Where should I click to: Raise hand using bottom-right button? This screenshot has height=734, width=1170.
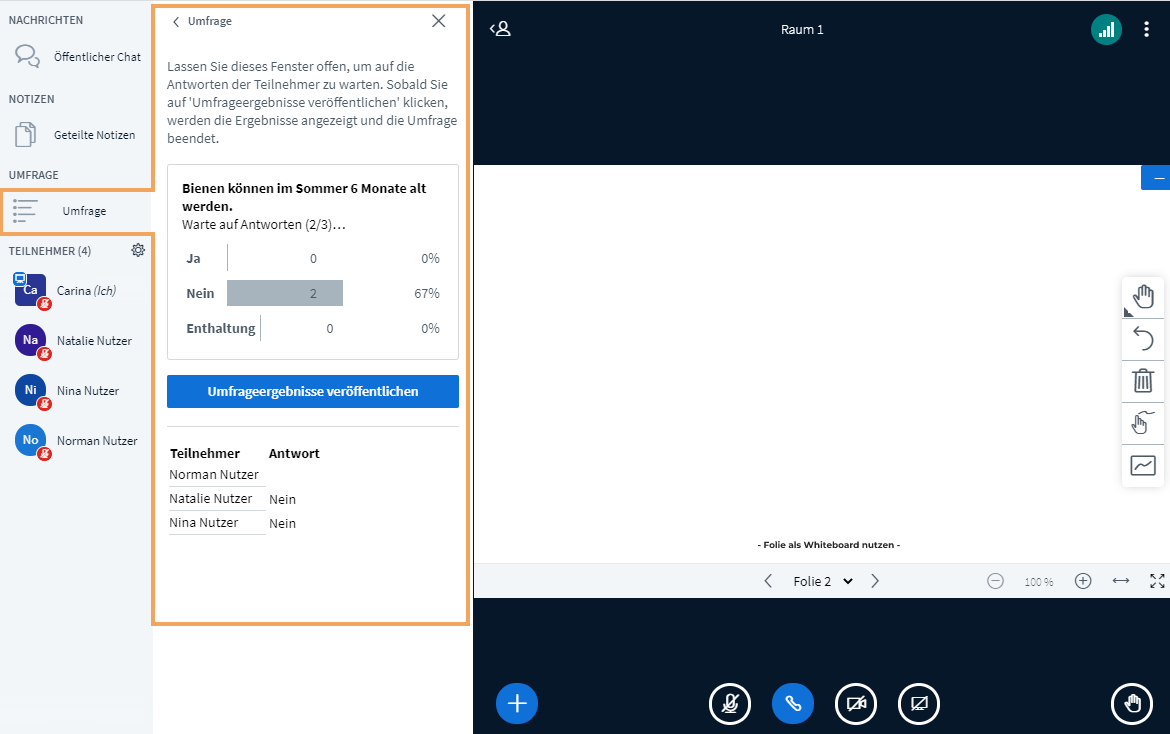click(1132, 703)
